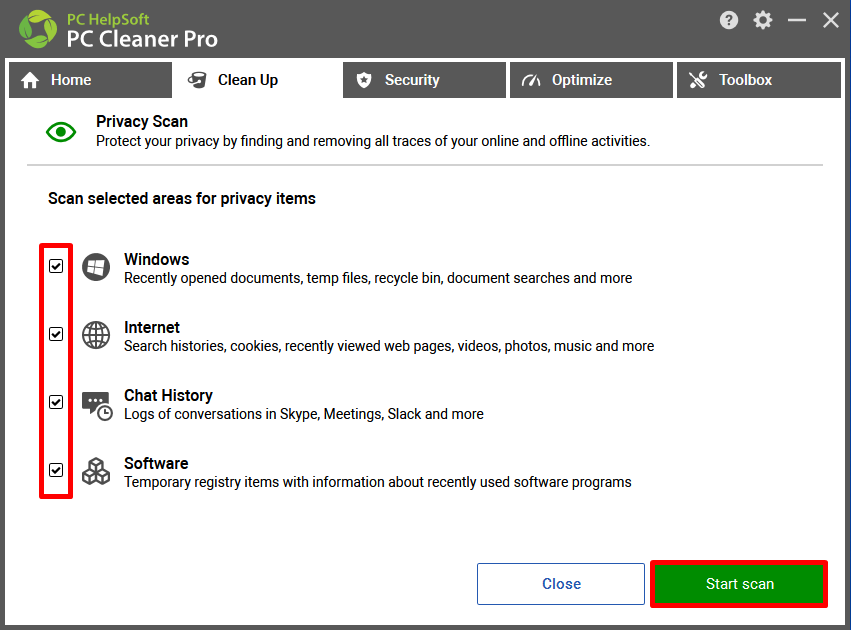Uncheck the Windows checkbox

tap(56, 266)
